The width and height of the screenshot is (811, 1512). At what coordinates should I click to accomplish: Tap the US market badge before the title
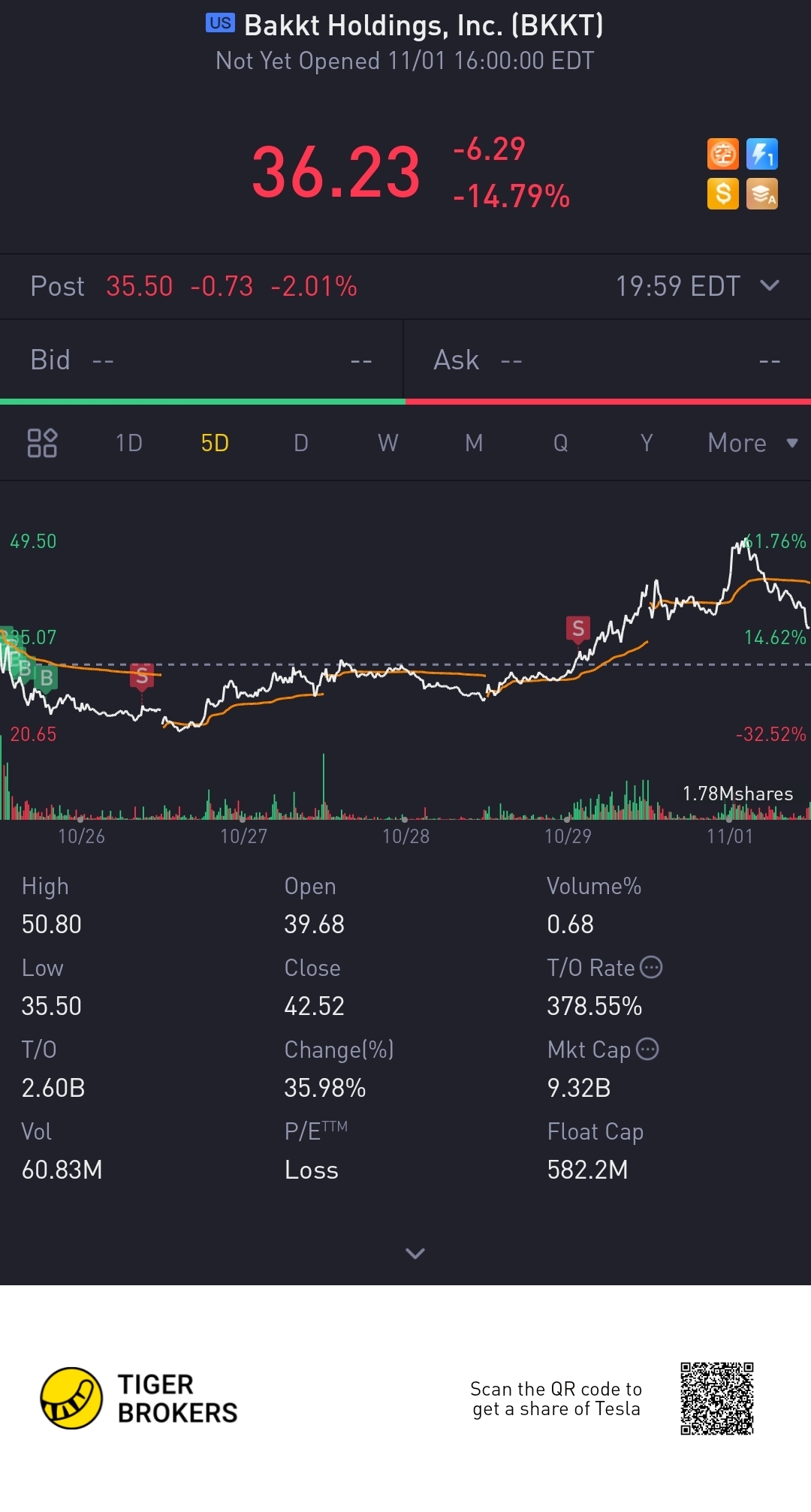[x=220, y=23]
